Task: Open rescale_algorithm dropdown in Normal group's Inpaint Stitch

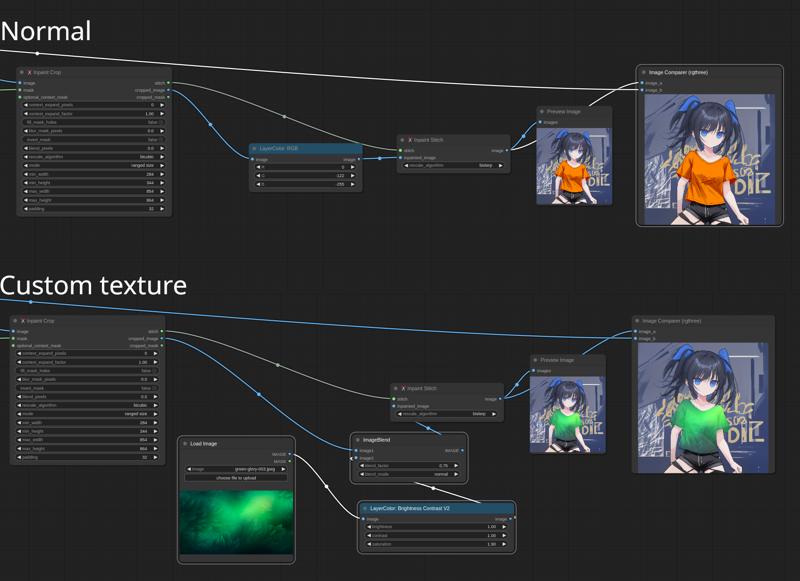Action: click(x=454, y=165)
